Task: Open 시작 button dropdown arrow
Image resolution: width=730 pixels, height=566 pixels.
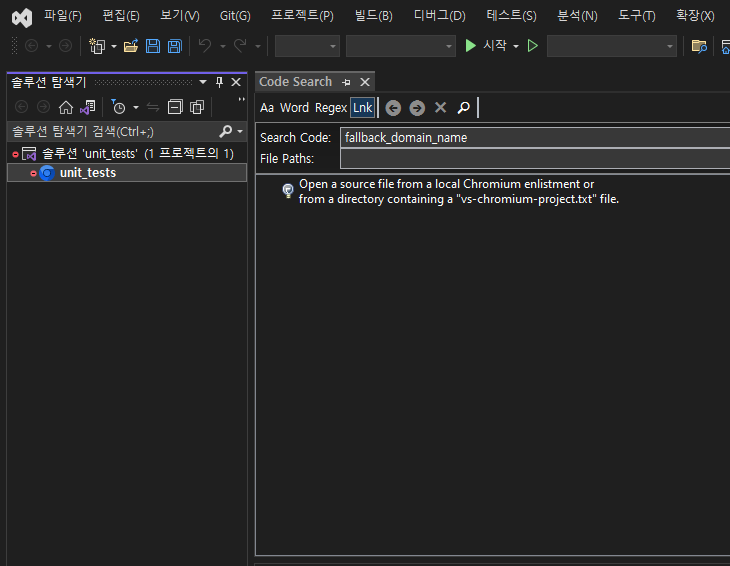Action: pyautogui.click(x=516, y=46)
